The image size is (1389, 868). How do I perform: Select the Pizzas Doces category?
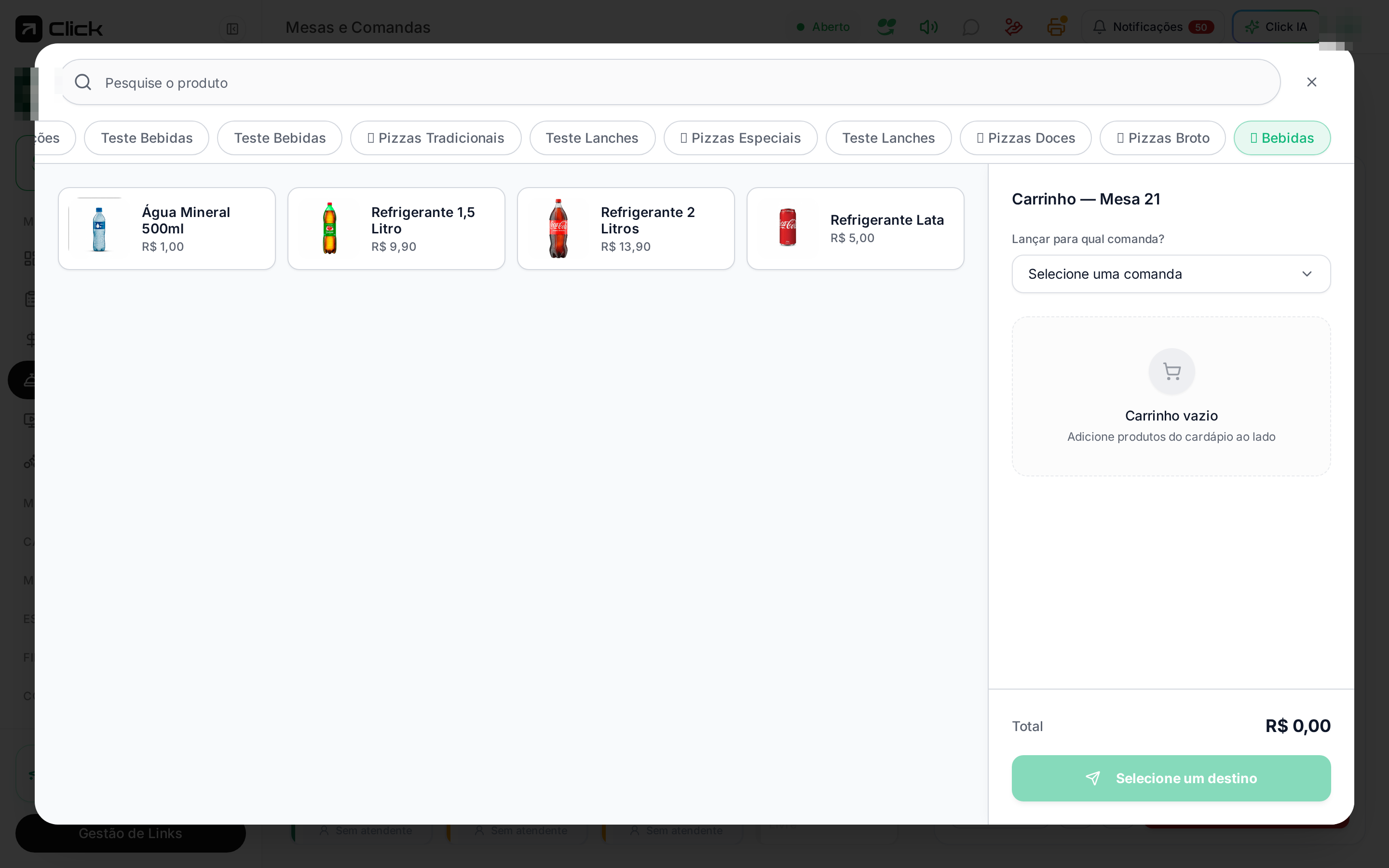1026,138
